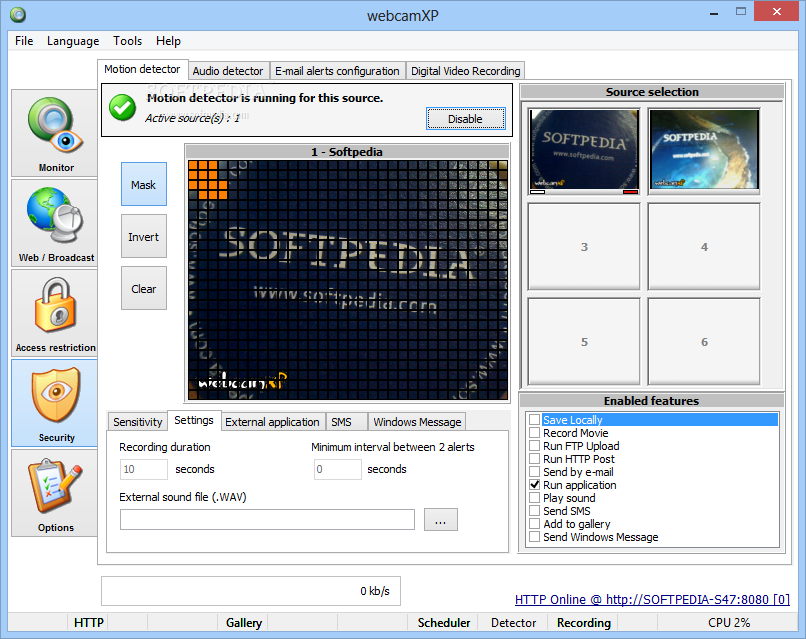Click the Detector status bar entry
Screen dimensions: 806x639
pos(513,623)
